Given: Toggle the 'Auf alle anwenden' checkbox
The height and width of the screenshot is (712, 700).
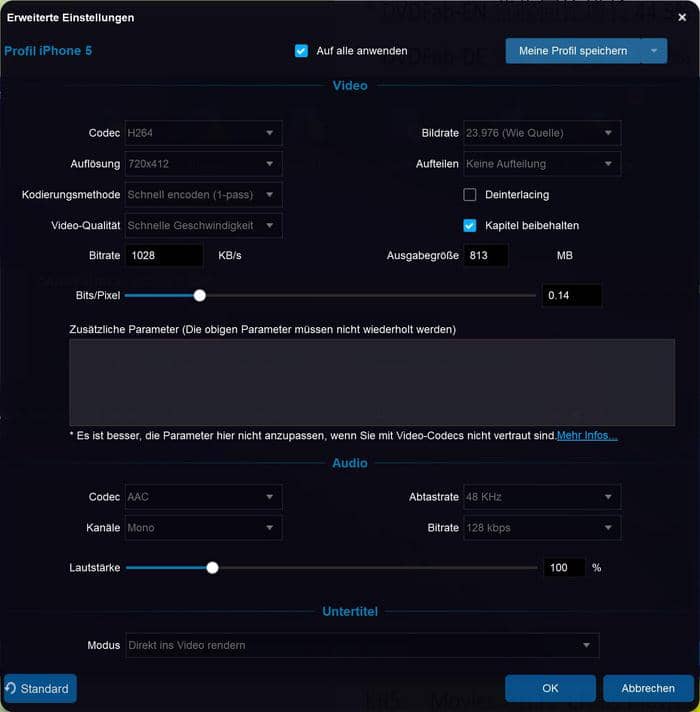Looking at the screenshot, I should [301, 51].
